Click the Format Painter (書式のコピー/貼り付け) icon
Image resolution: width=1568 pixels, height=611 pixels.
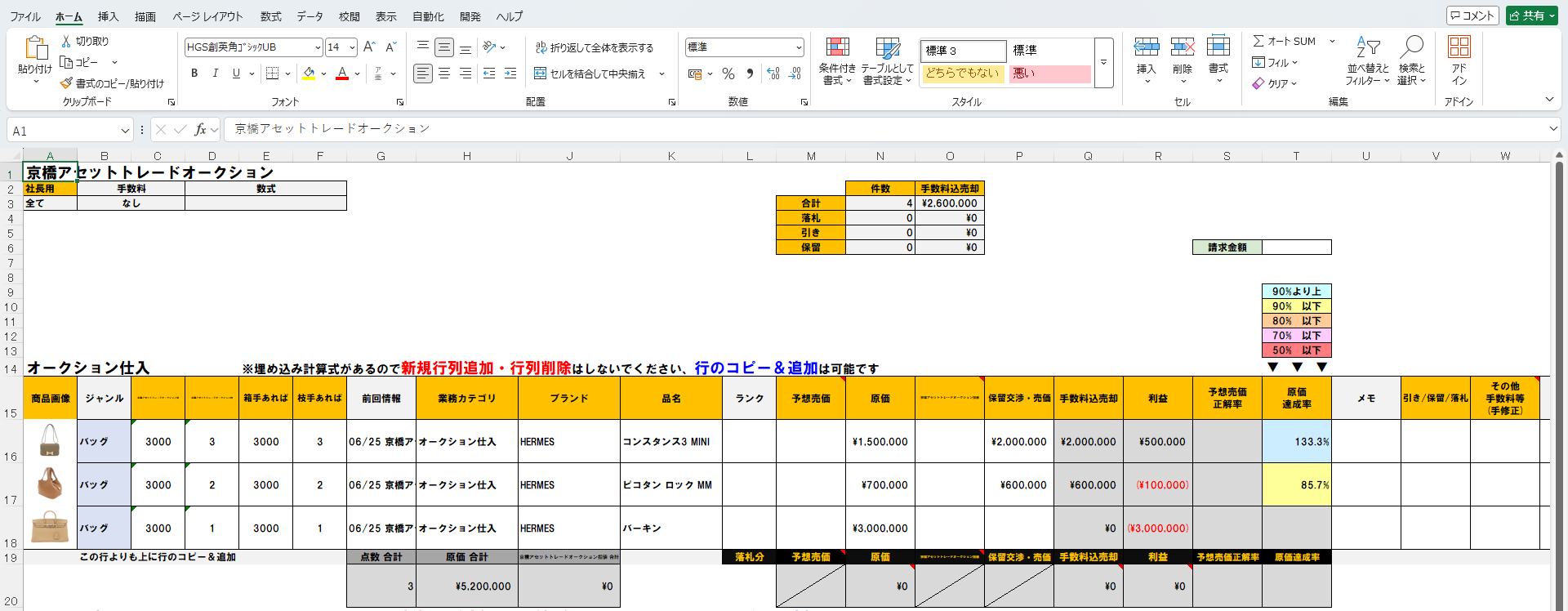(66, 83)
